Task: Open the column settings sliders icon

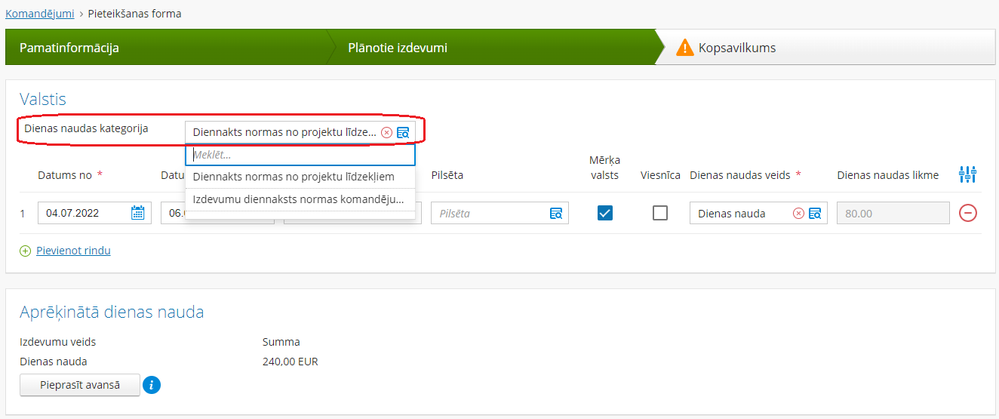Action: tap(967, 174)
